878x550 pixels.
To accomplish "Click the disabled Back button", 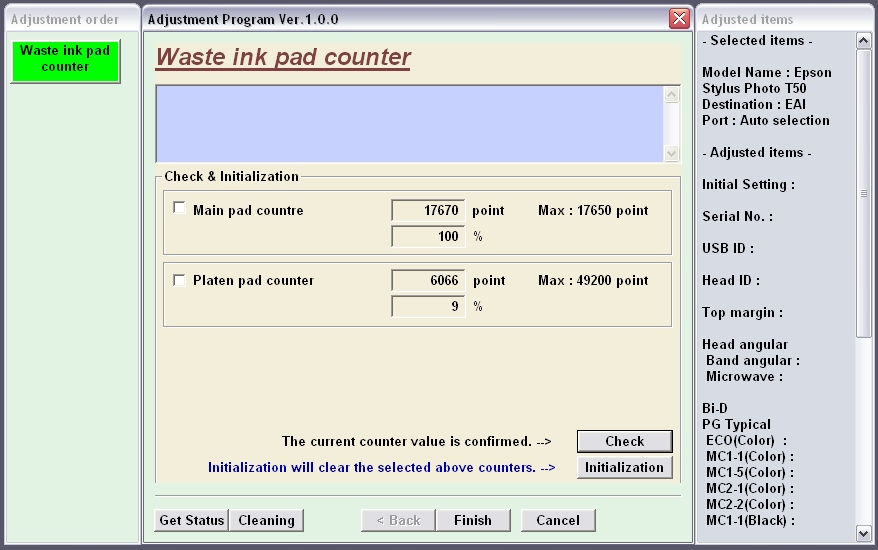I will pos(398,520).
